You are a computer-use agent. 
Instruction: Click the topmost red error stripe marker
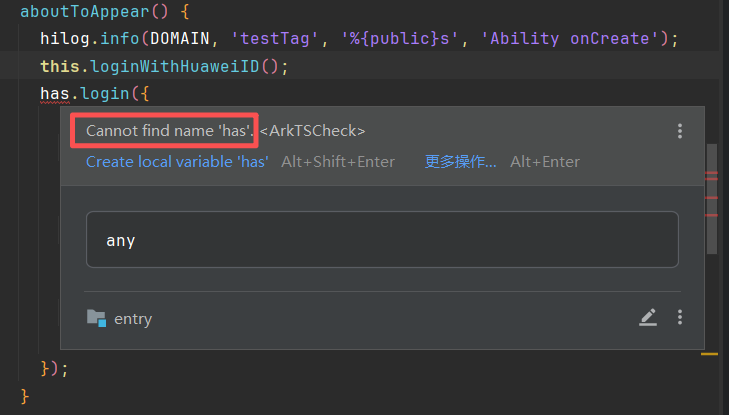[711, 173]
